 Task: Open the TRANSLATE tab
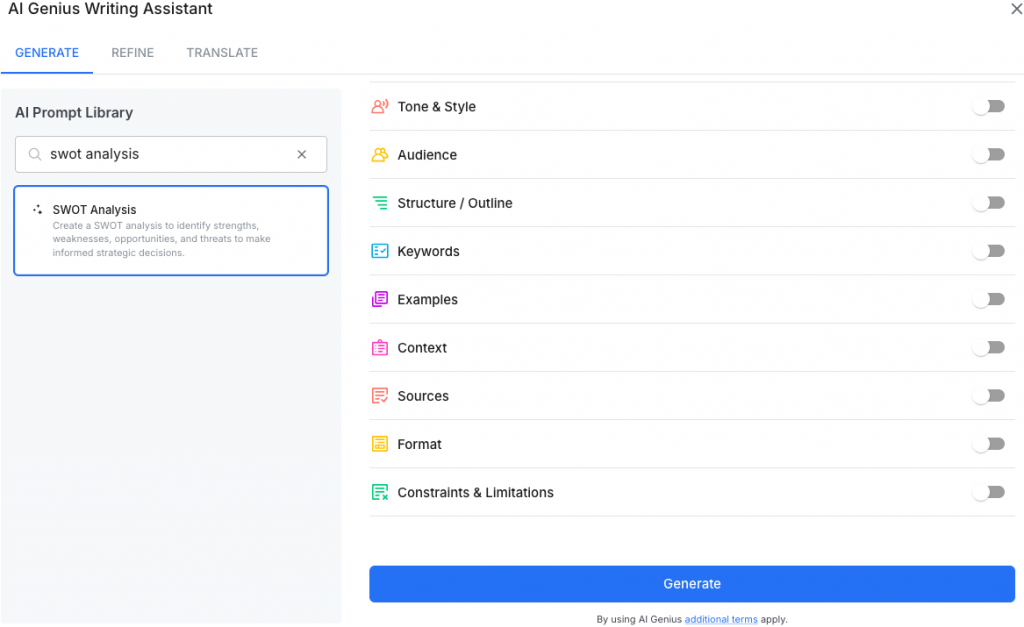click(222, 53)
